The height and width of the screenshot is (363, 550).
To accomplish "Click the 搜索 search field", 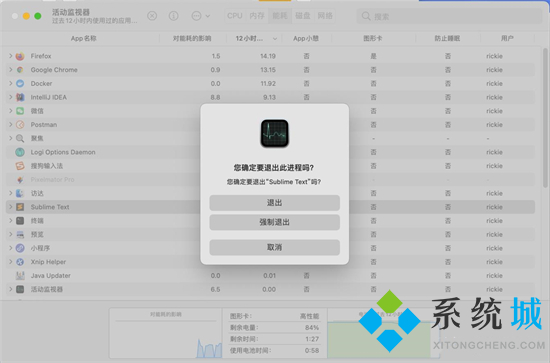I will [x=449, y=16].
